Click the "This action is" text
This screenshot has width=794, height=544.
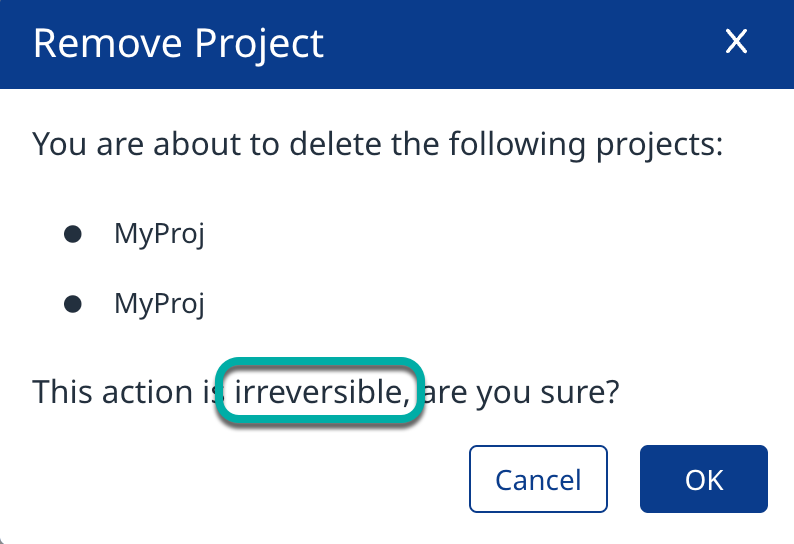[120, 391]
